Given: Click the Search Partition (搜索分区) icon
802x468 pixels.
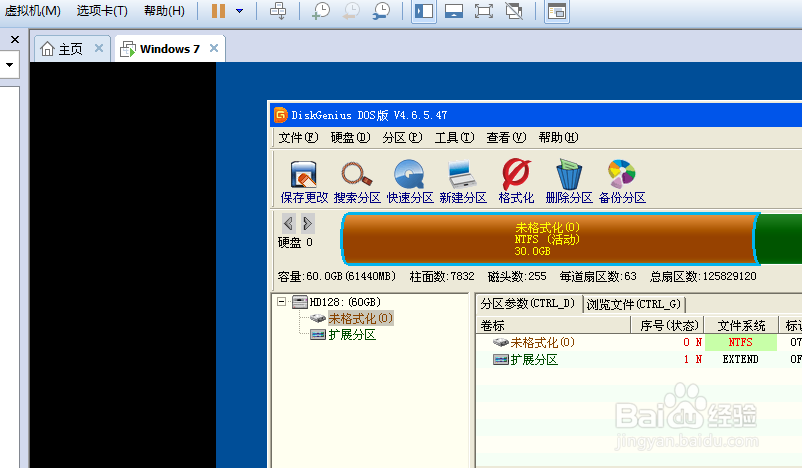Looking at the screenshot, I should coord(357,182).
